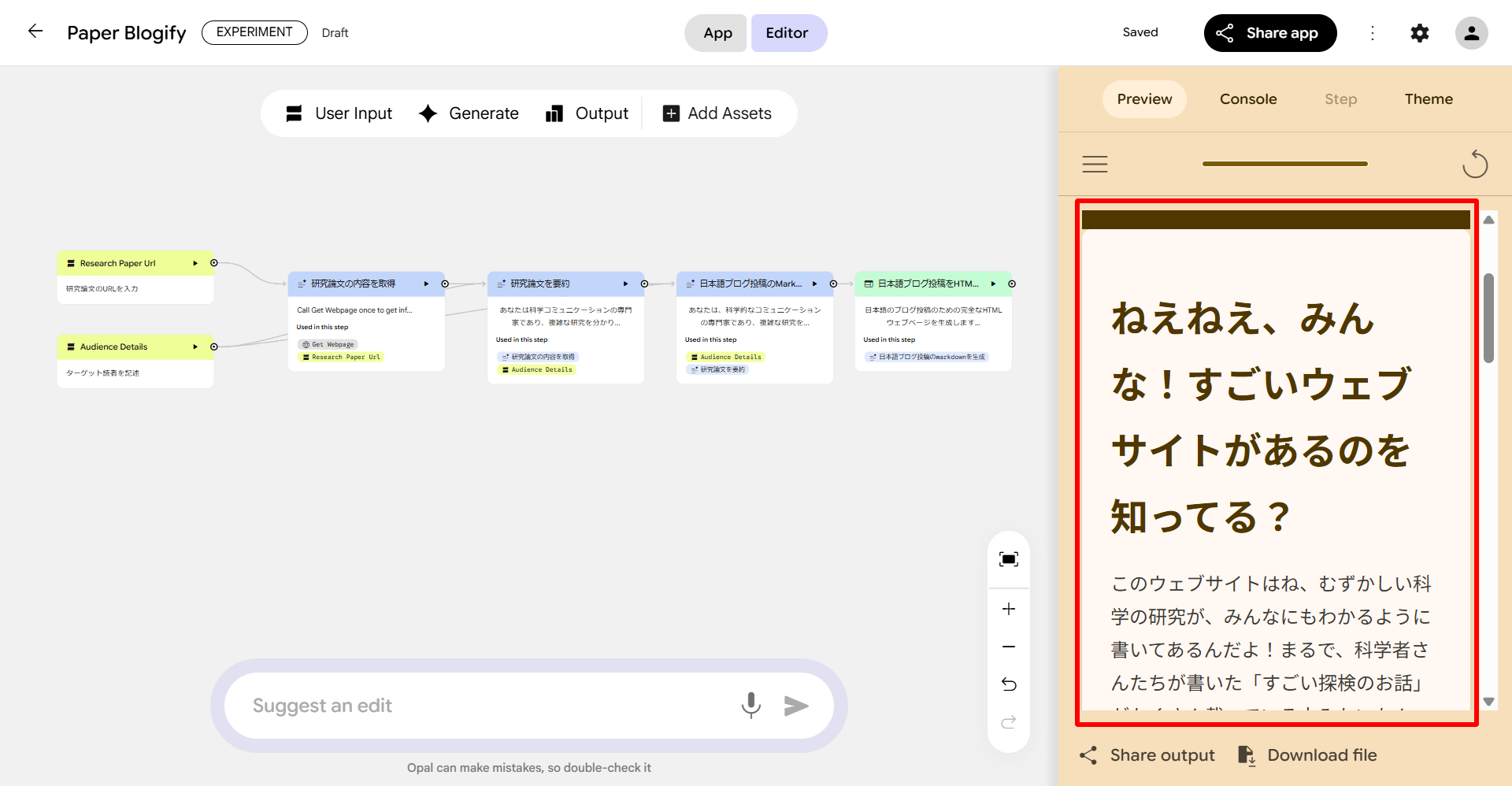Click the back arrow icon
Viewport: 1512px width, 786px height.
coord(35,32)
